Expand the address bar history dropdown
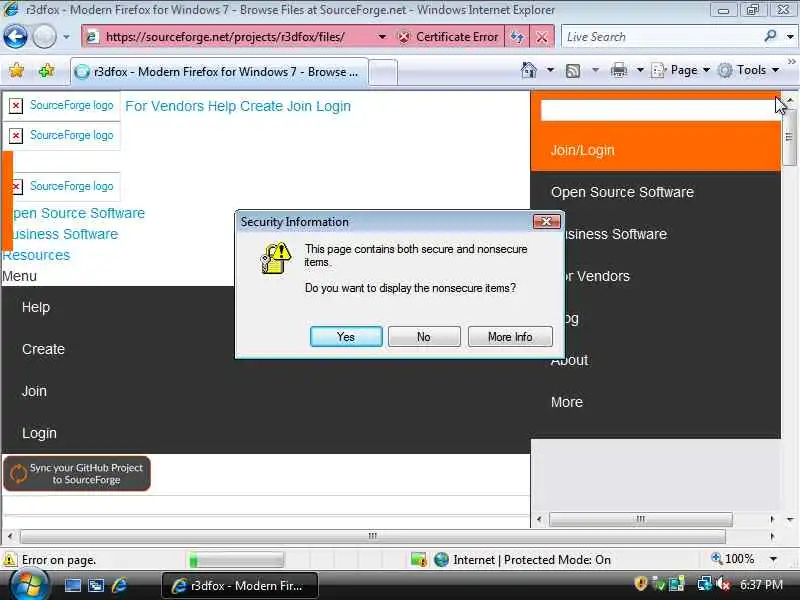Image resolution: width=800 pixels, height=600 pixels. point(382,37)
